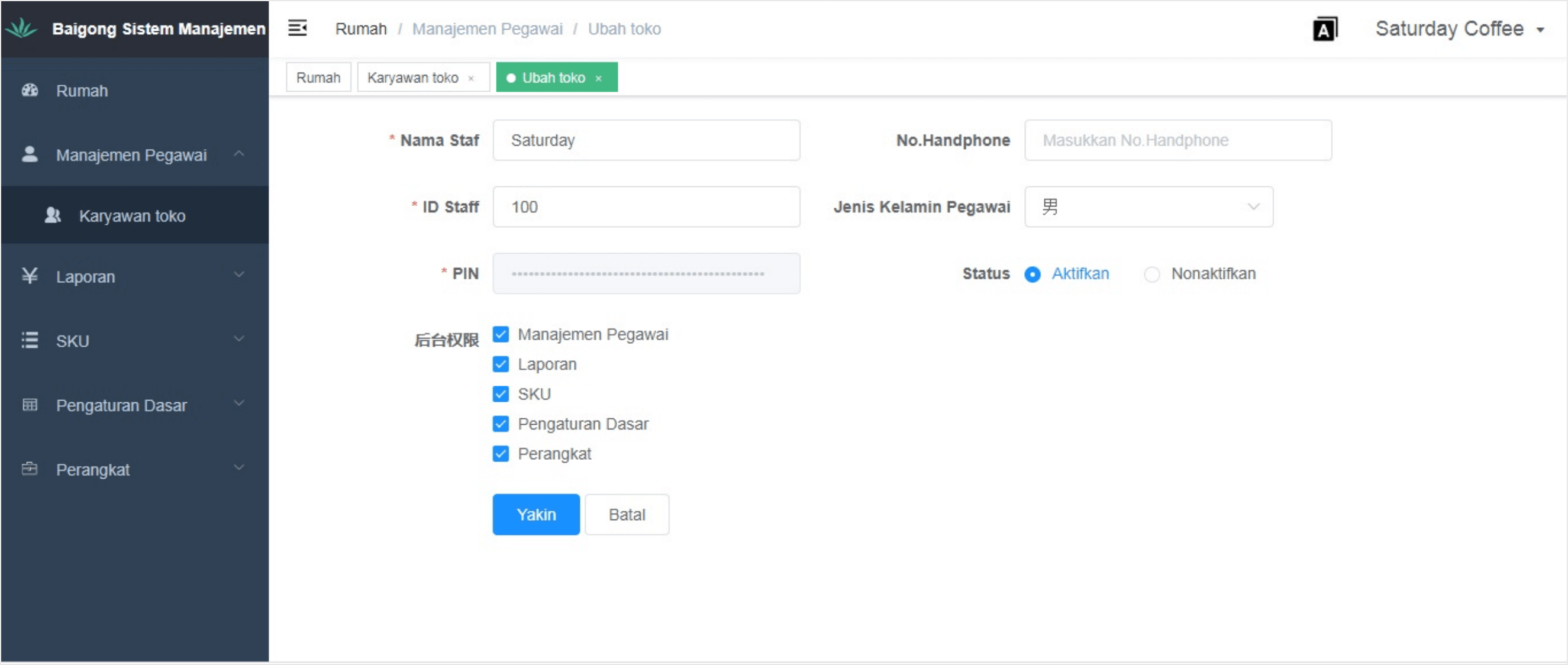Click Manajemen Pegawai in the breadcrumb
1568x665 pixels.
(487, 29)
